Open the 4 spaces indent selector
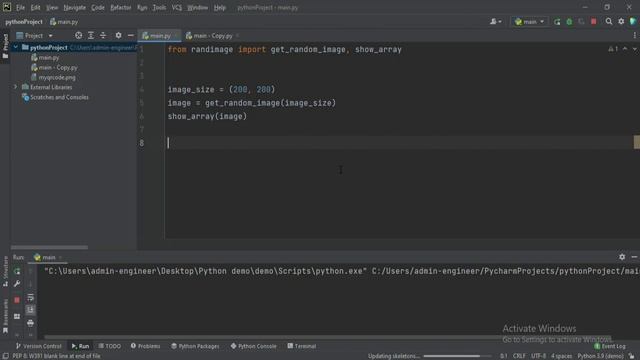 tap(562, 356)
